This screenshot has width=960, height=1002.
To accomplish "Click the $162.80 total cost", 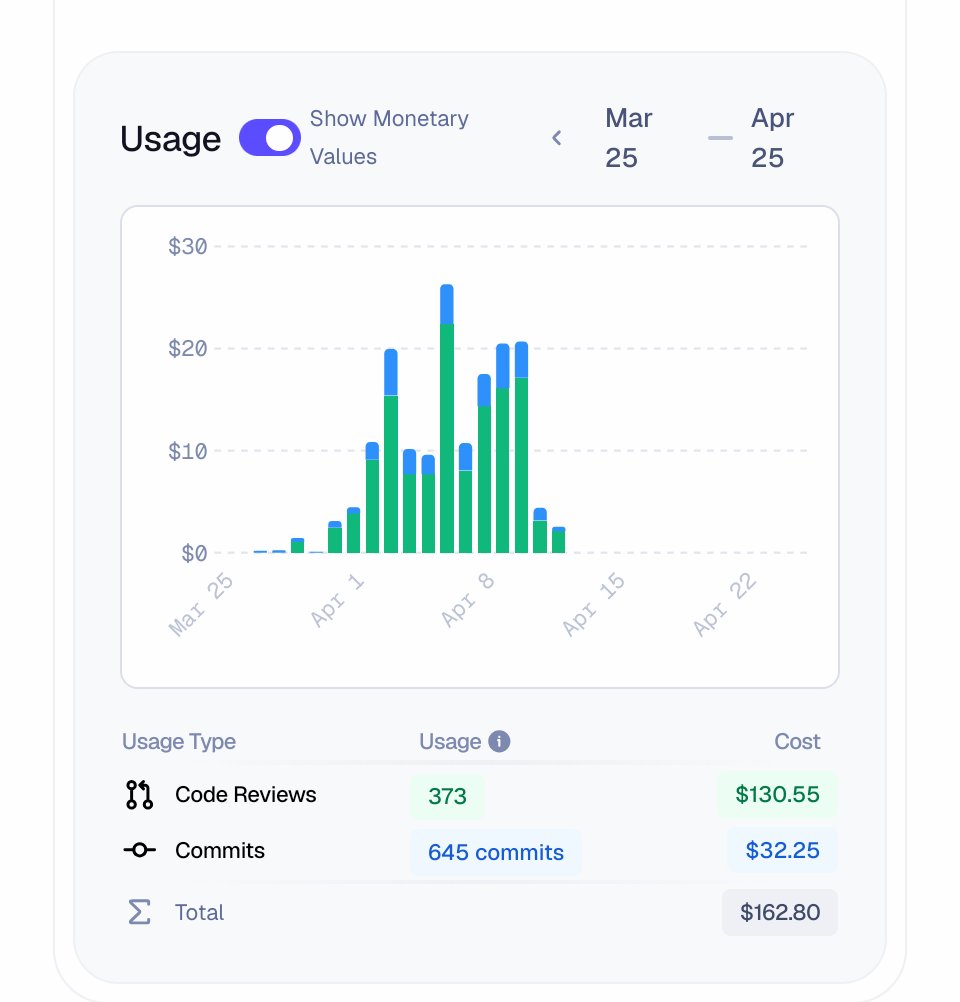I will coord(780,912).
